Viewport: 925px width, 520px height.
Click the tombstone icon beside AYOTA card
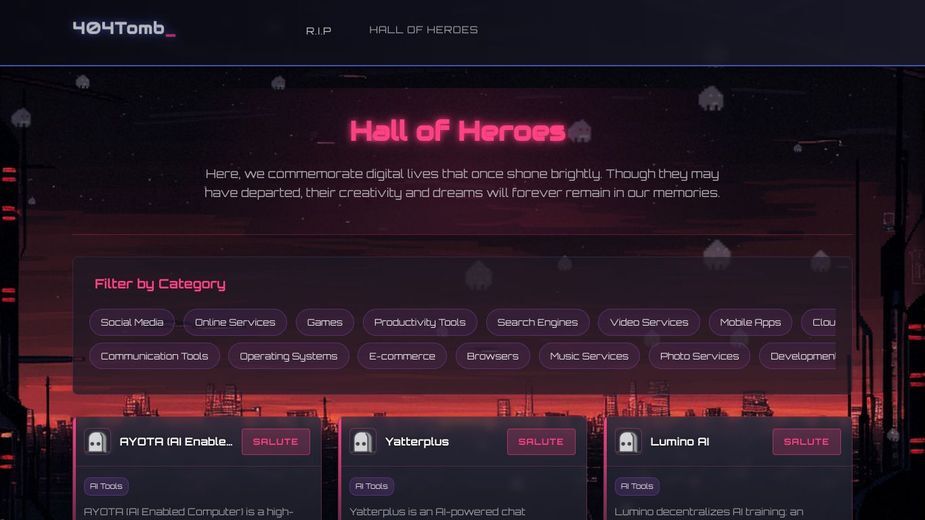coord(97,441)
